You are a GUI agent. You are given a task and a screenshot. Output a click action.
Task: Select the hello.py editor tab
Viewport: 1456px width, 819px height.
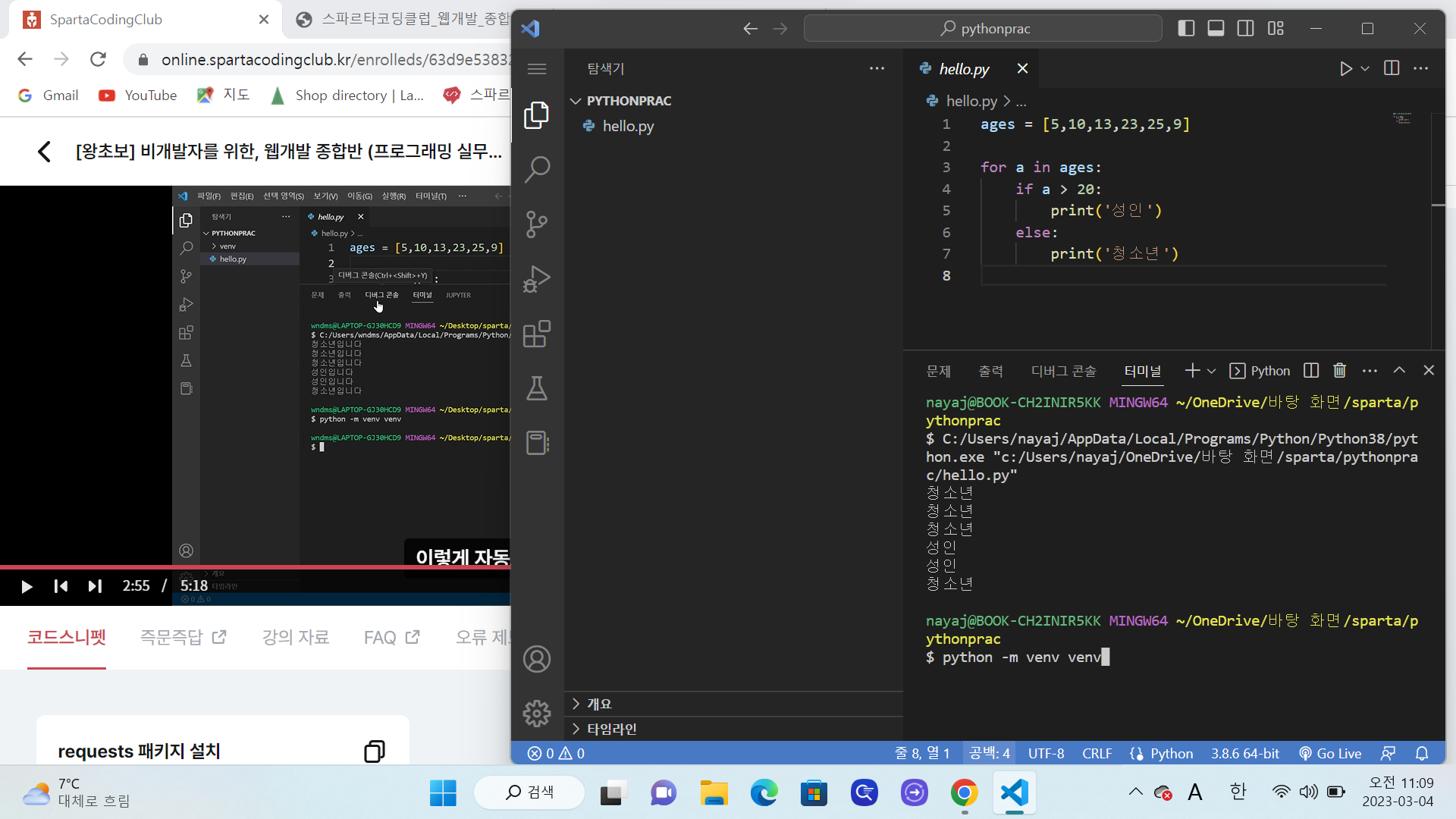964,69
